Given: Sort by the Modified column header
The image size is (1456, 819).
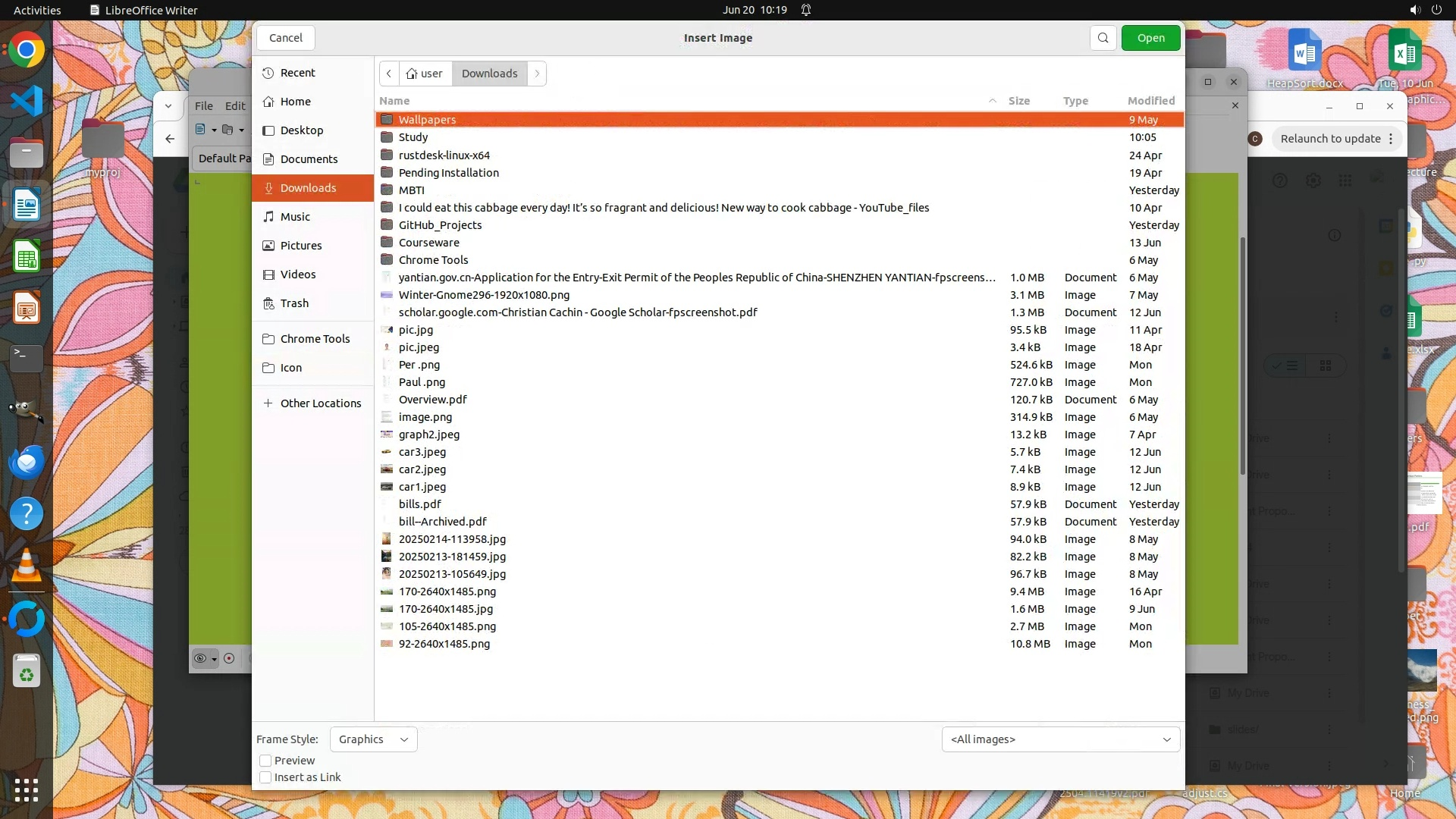Looking at the screenshot, I should pos(1150,101).
